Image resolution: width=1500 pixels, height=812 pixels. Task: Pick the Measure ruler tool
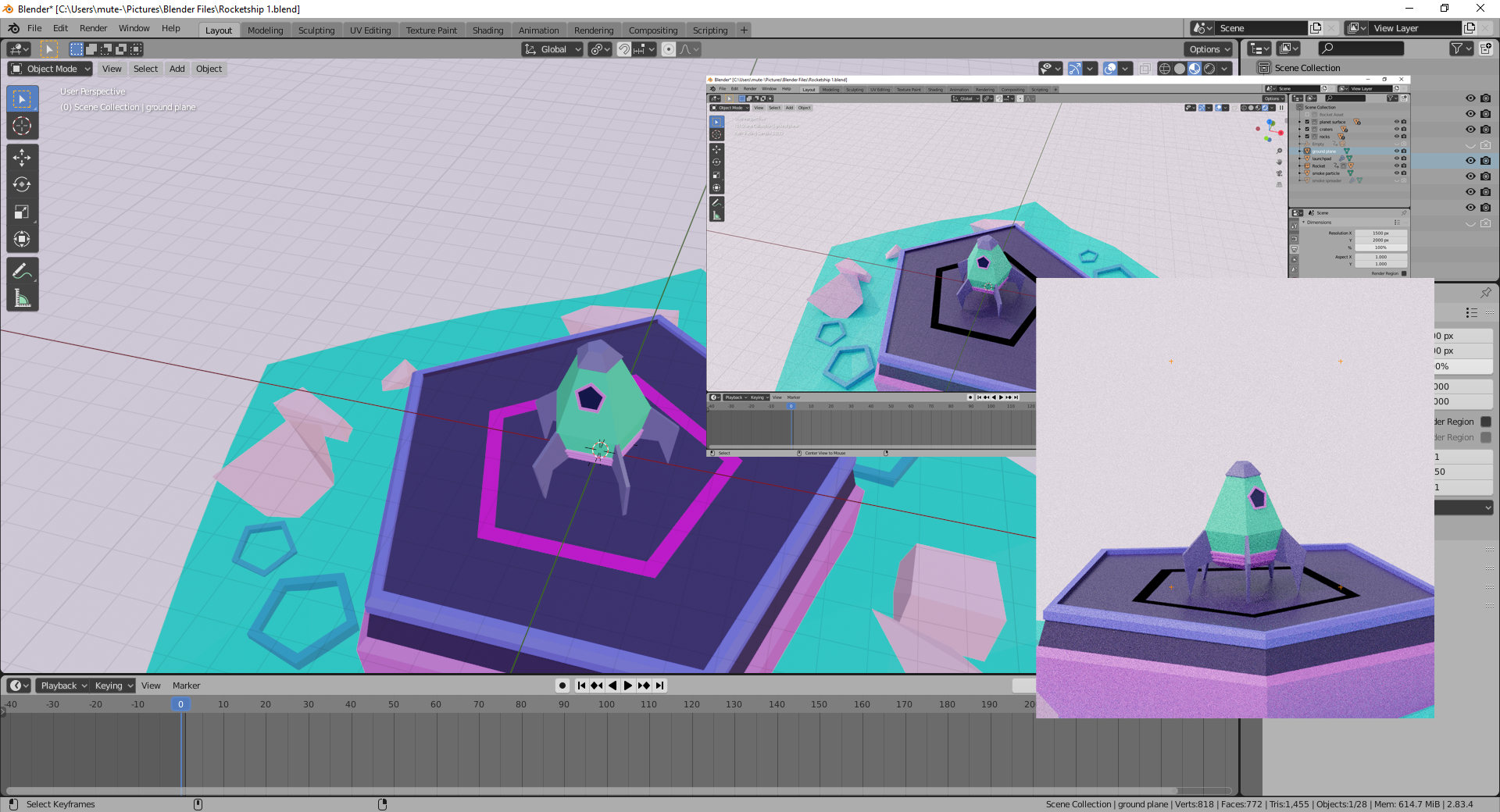tap(22, 298)
